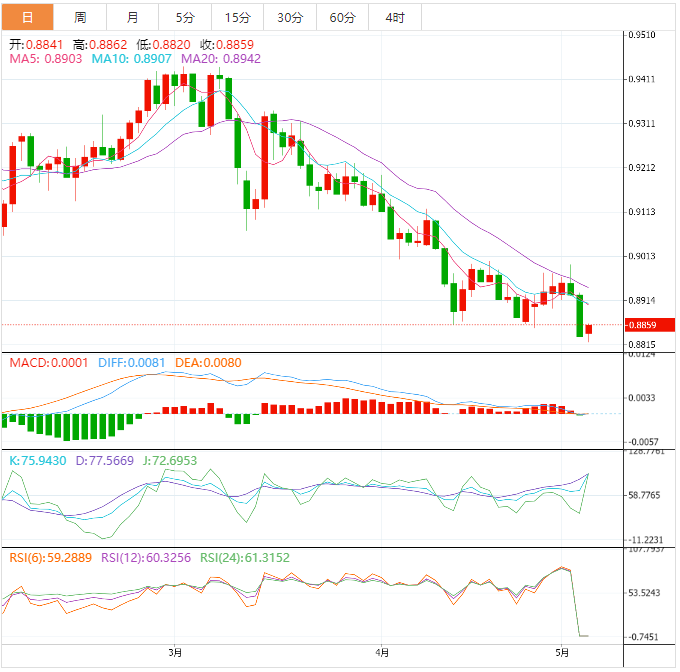Select the 日 daily timeframe tab

point(27,17)
